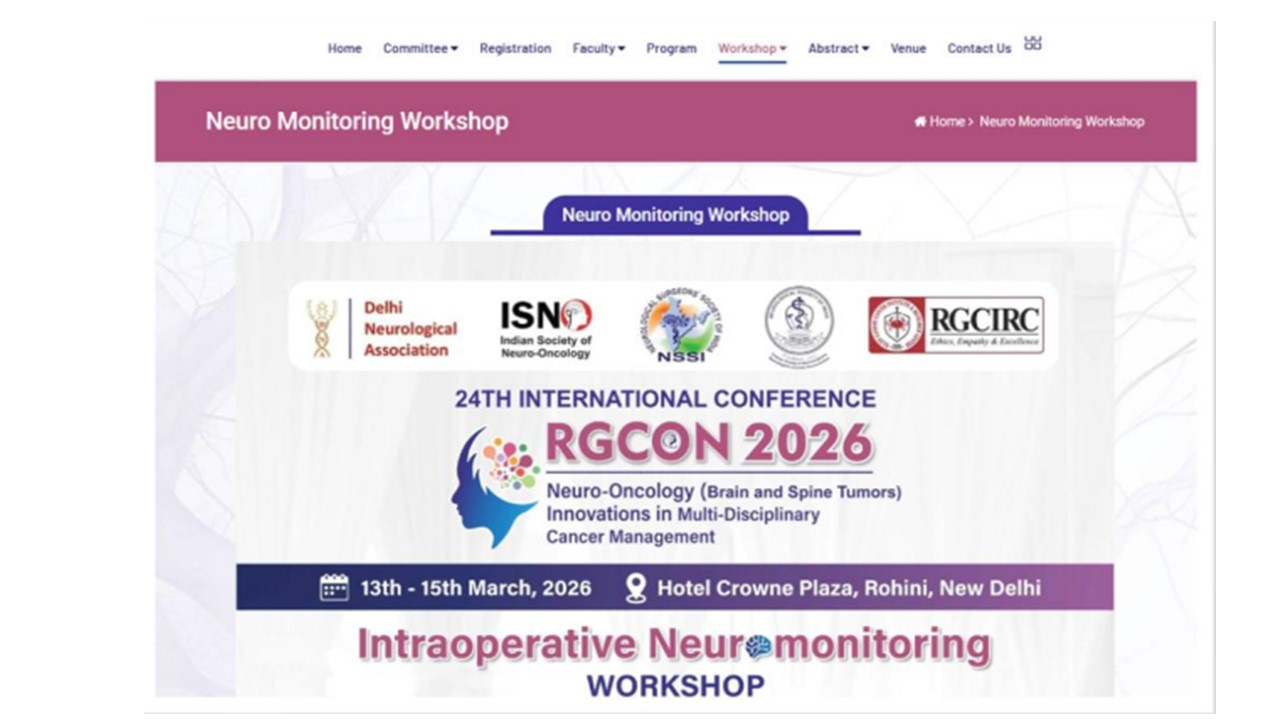The image size is (1280, 720).
Task: Visit the Venue page link
Action: tap(908, 48)
